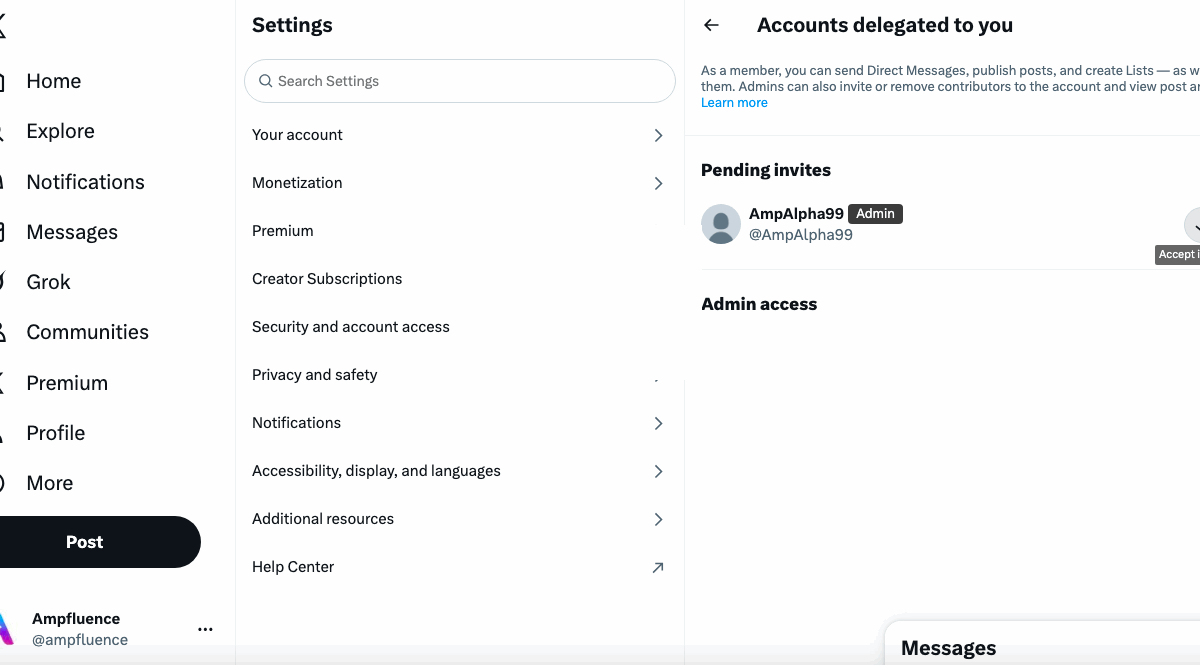The width and height of the screenshot is (1200, 665).
Task: Click the Ampfluence account logo
Action: pyautogui.click(x=6, y=629)
